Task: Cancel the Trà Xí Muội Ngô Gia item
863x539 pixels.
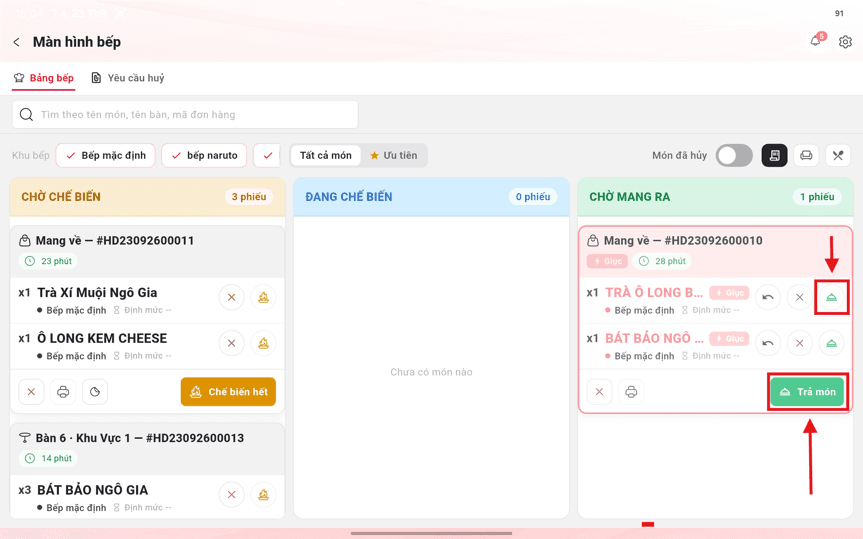Action: point(232,297)
